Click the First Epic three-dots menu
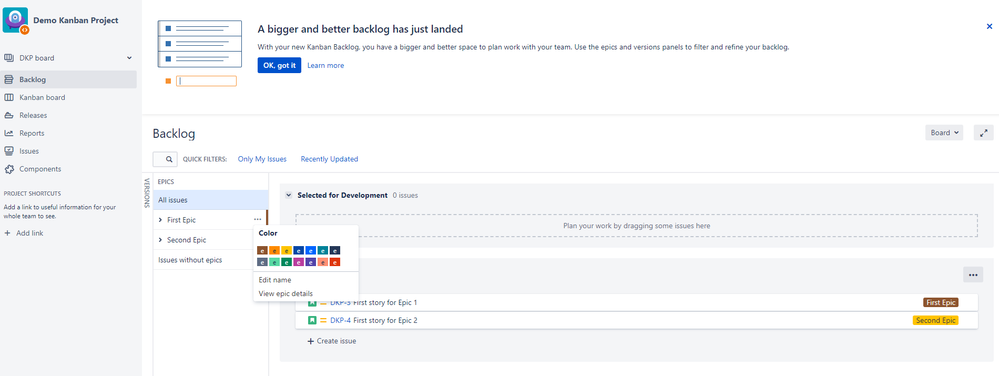 coord(257,219)
